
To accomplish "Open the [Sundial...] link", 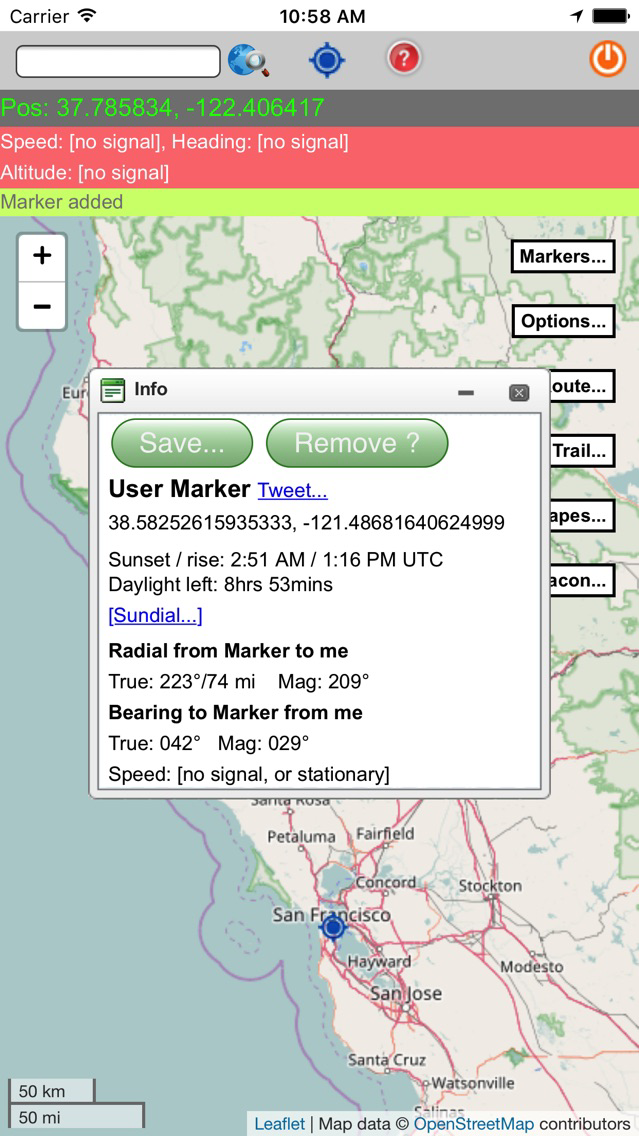I will pos(155,616).
